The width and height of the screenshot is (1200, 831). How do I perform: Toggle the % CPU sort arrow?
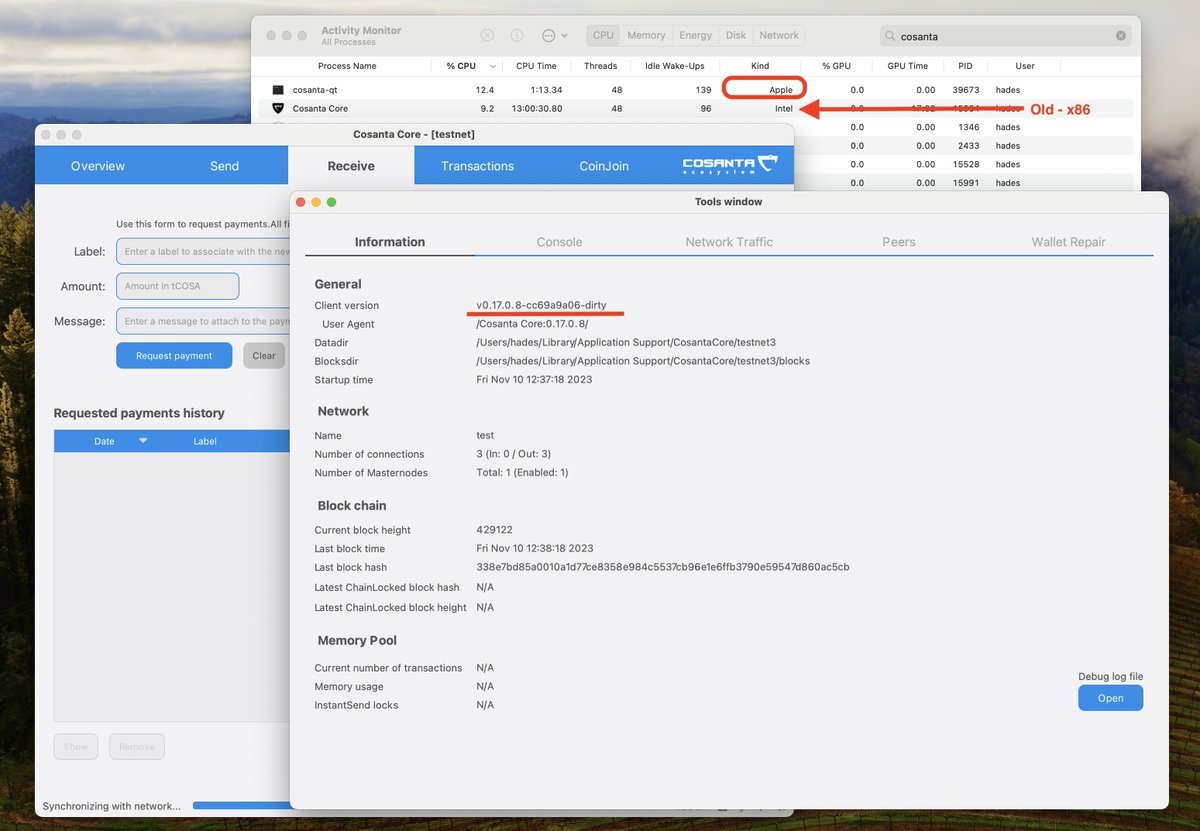pos(494,66)
